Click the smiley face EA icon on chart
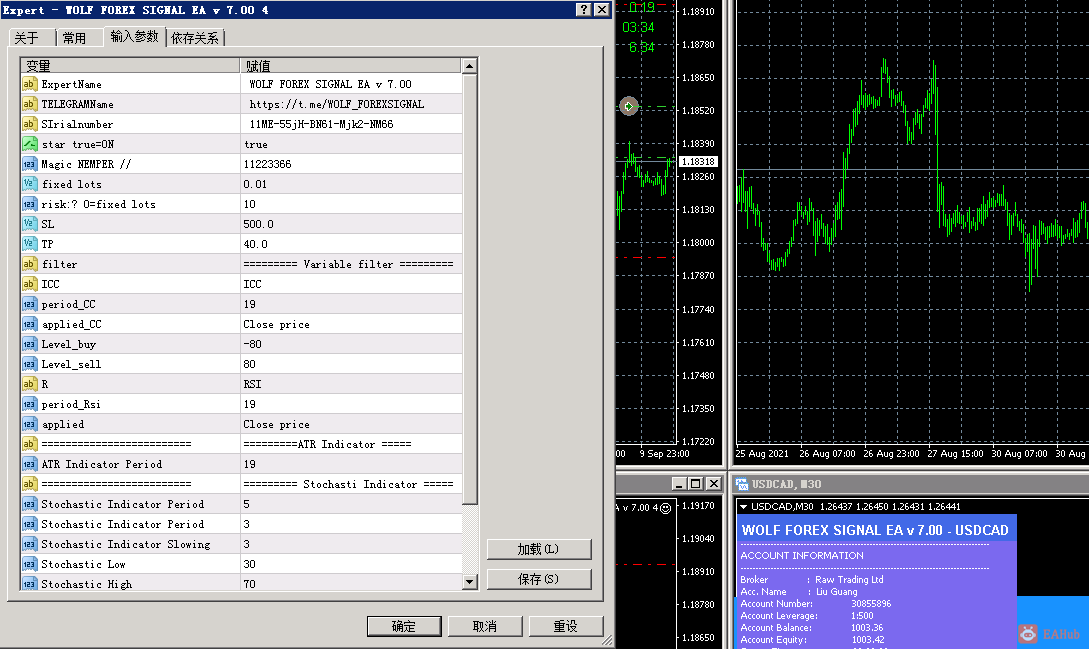The width and height of the screenshot is (1089, 649). [665, 508]
